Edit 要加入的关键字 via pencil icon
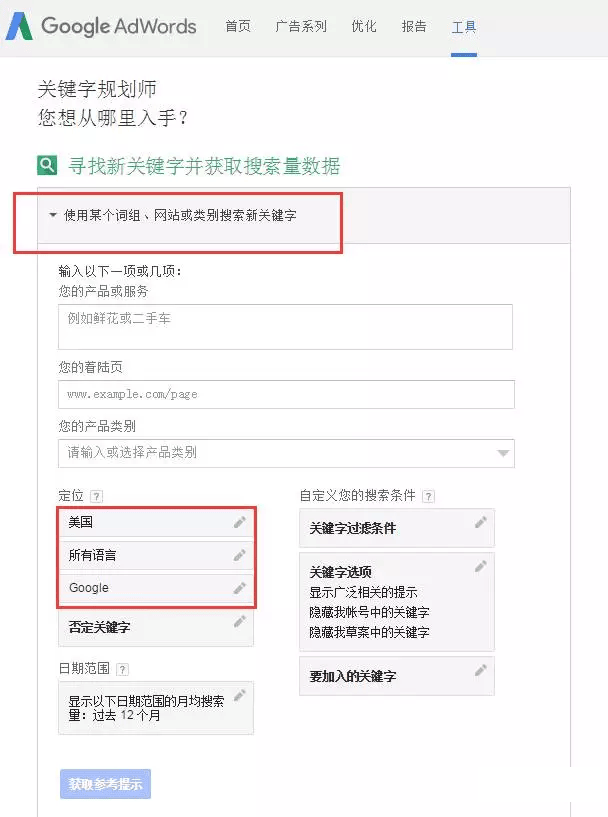Screen dimensions: 608x817 [x=481, y=671]
